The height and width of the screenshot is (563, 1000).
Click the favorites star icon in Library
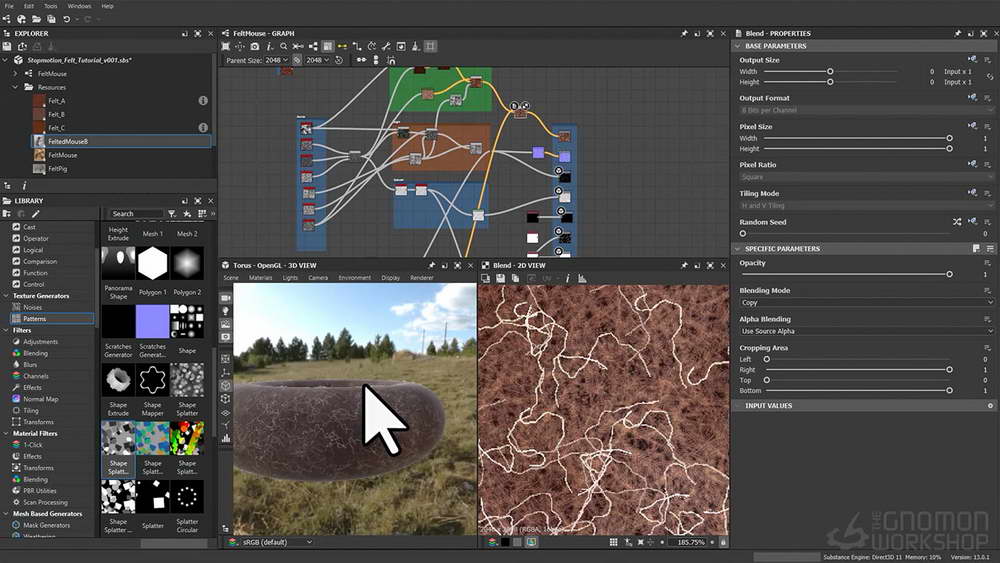tap(187, 214)
